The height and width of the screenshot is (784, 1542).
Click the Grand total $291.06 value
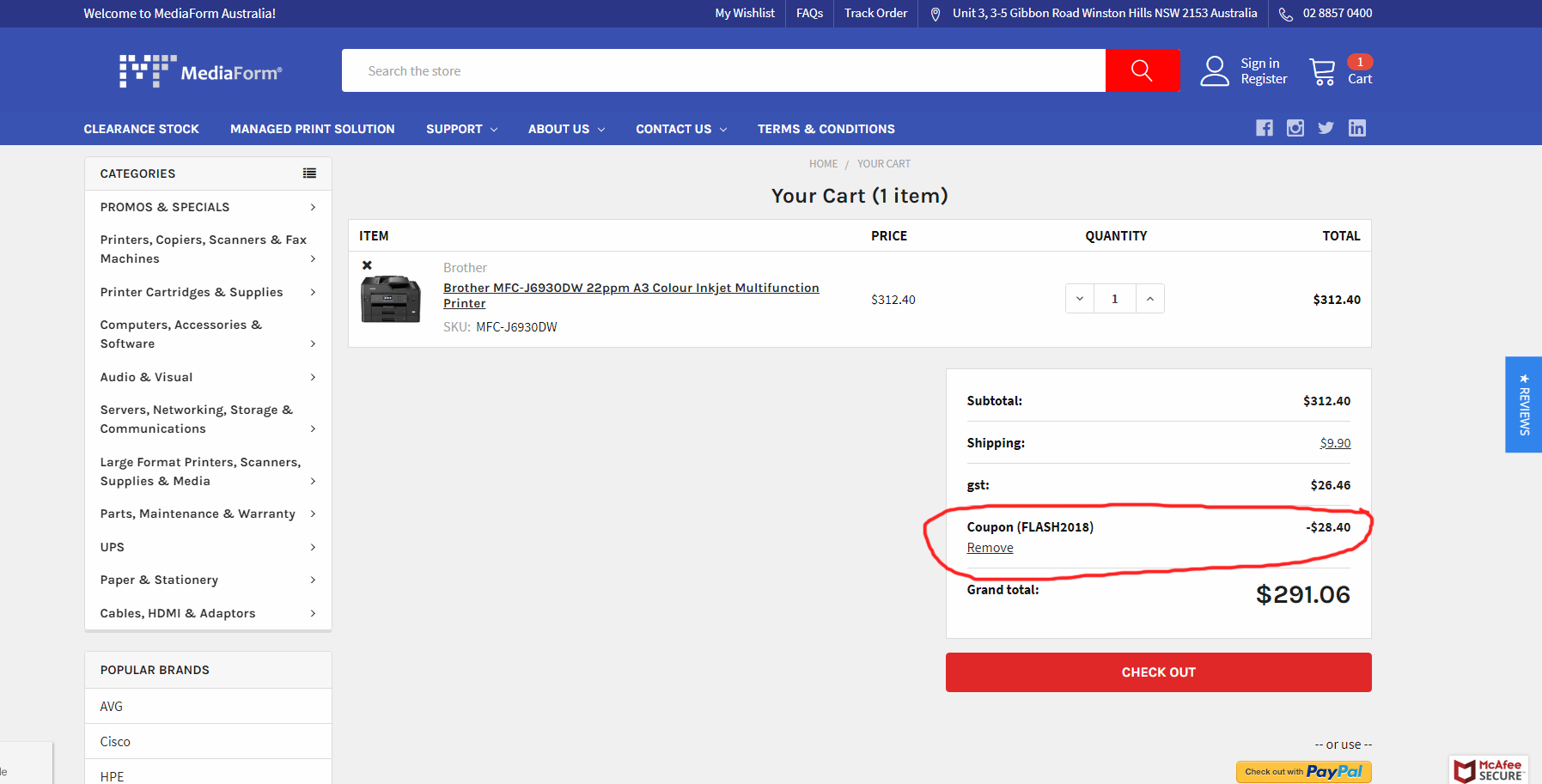pos(1302,594)
